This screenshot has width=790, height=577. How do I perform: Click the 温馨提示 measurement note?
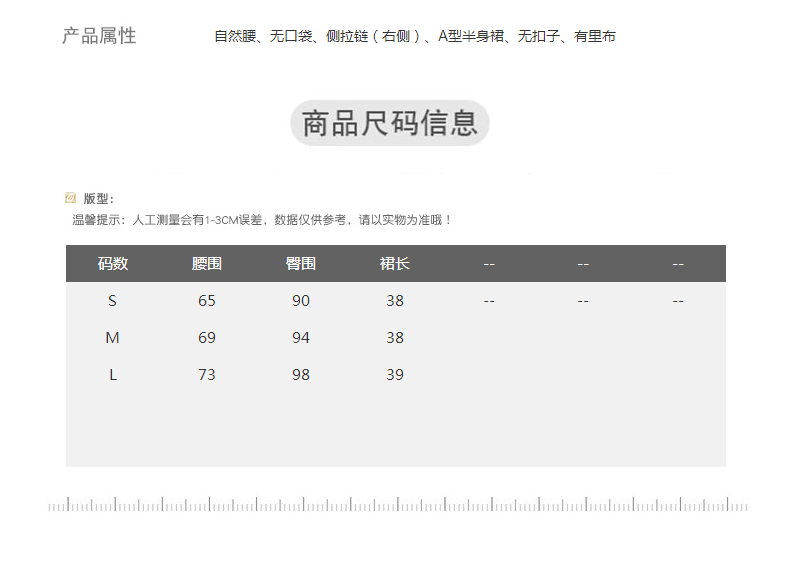pos(262,219)
